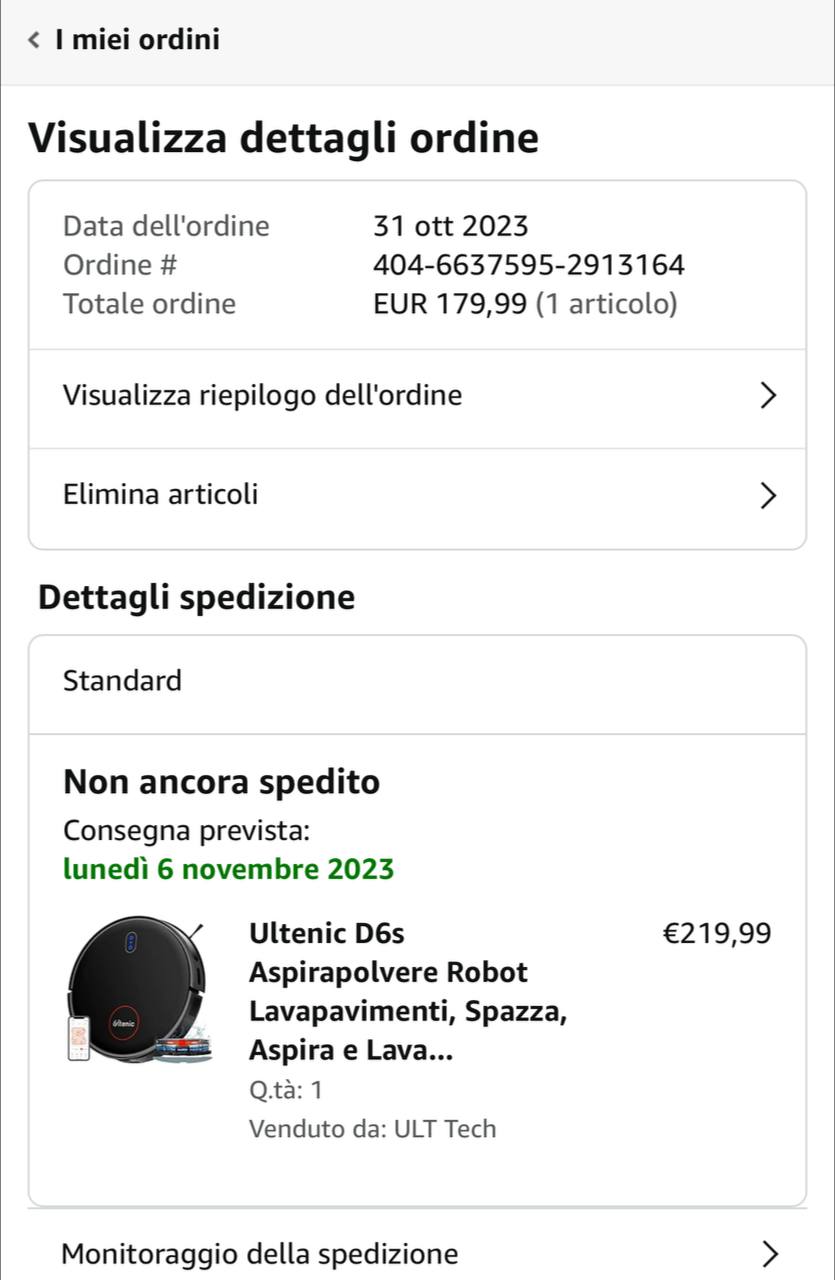835x1280 pixels.
Task: Click the item price €219,99
Action: [x=717, y=934]
